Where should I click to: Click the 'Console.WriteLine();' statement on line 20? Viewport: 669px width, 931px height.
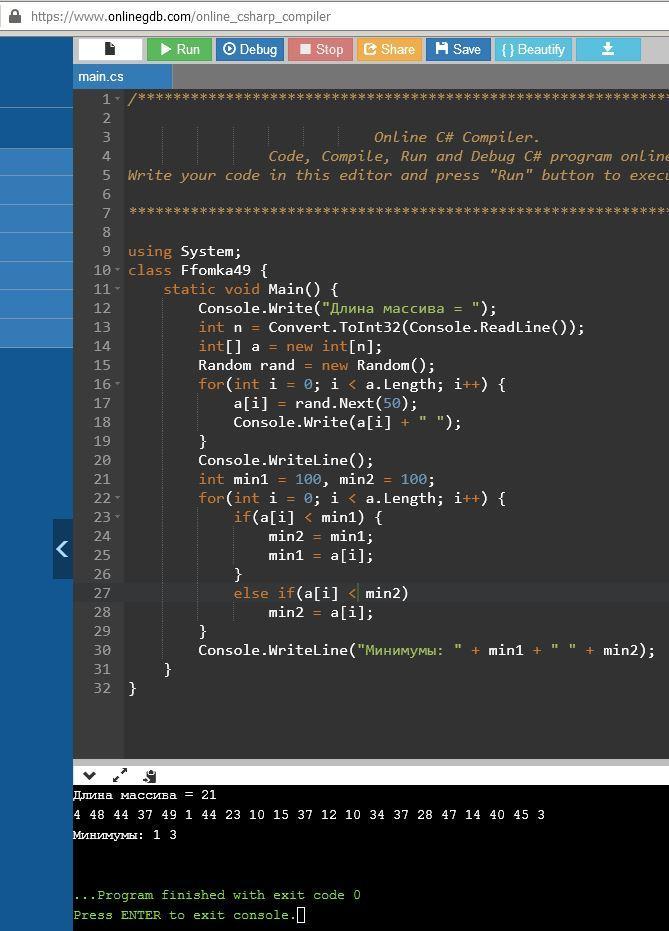click(286, 460)
